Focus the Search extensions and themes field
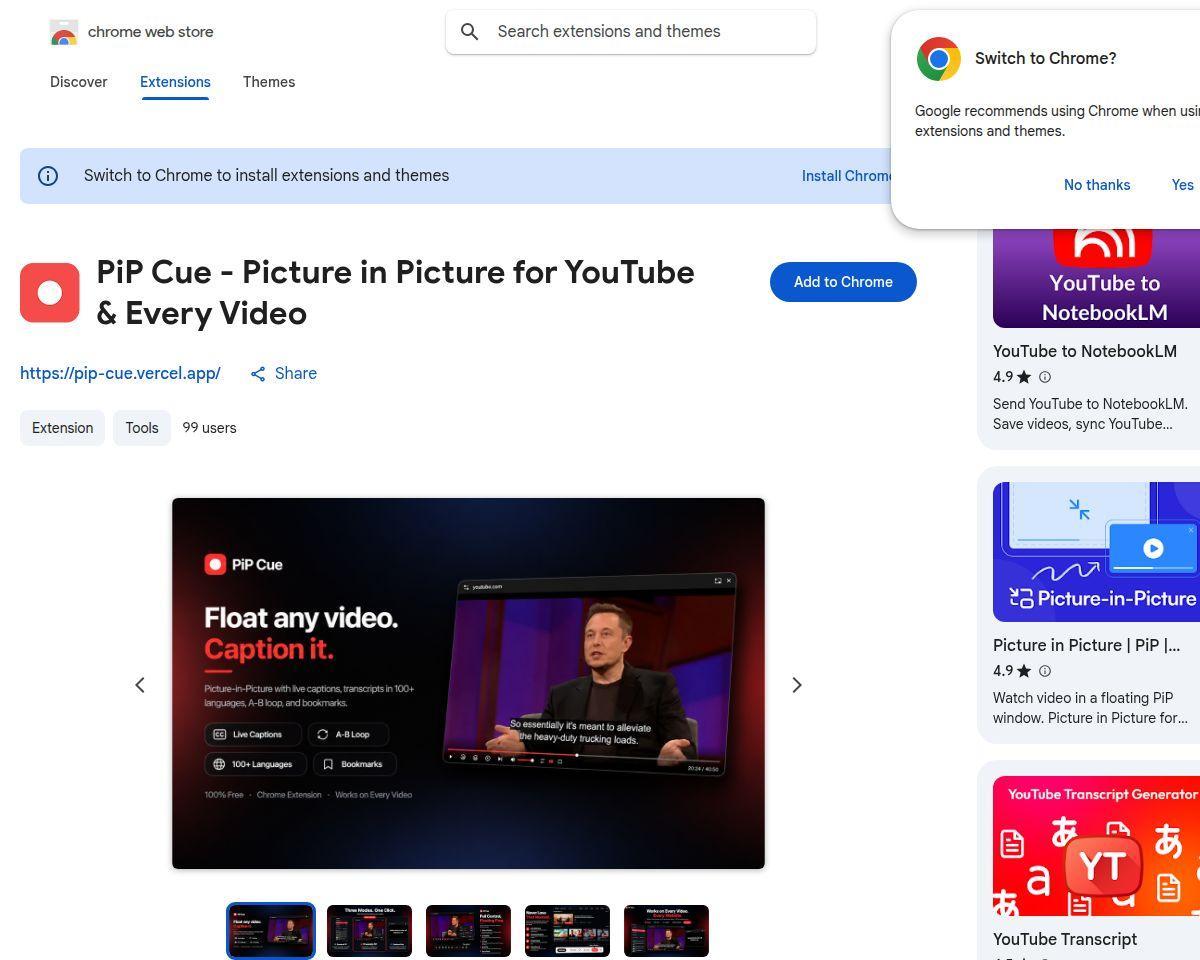The height and width of the screenshot is (960, 1200). click(631, 32)
